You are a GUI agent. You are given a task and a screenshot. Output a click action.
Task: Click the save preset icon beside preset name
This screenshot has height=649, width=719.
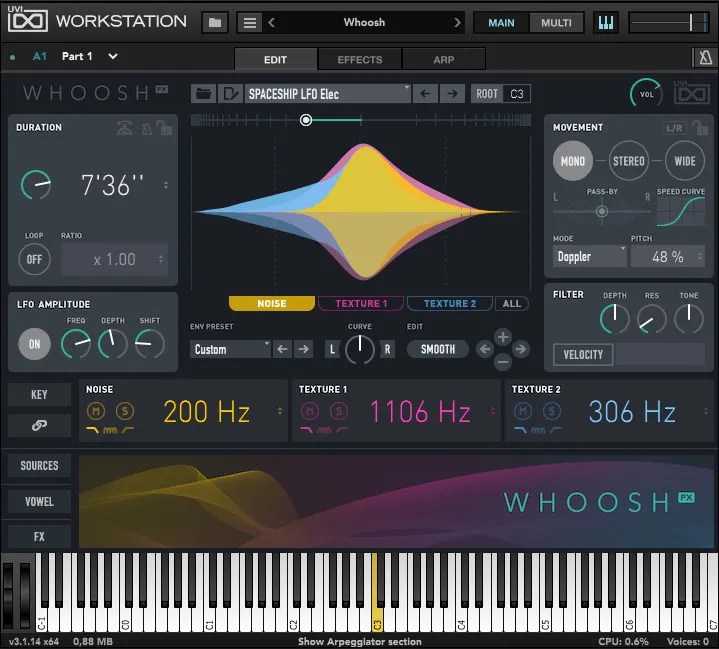click(x=230, y=94)
